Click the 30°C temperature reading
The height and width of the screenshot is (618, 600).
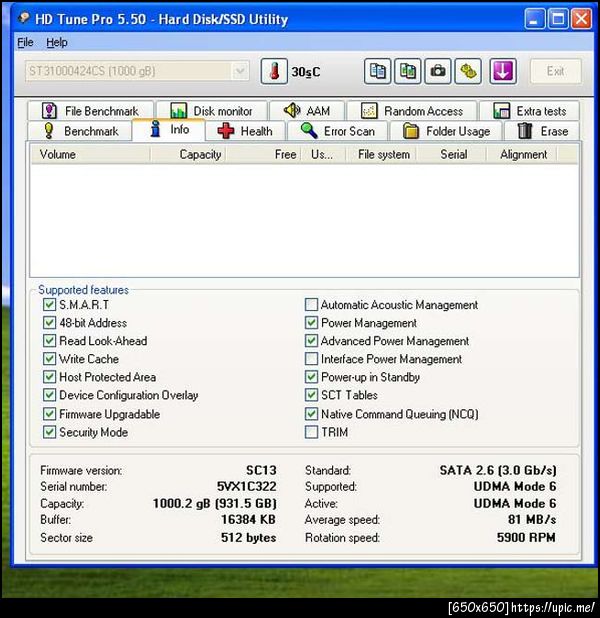[x=306, y=72]
